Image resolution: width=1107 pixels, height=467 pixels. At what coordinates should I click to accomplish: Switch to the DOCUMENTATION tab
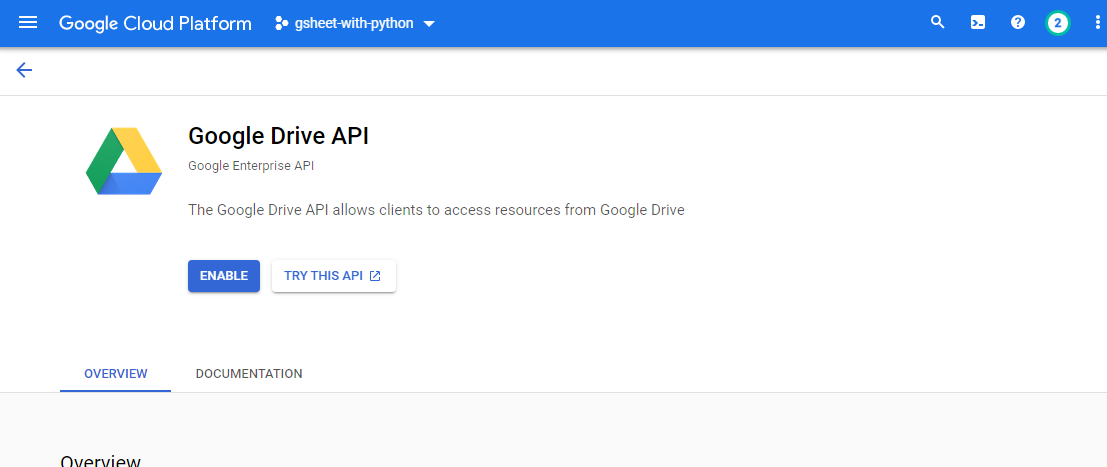(x=249, y=373)
